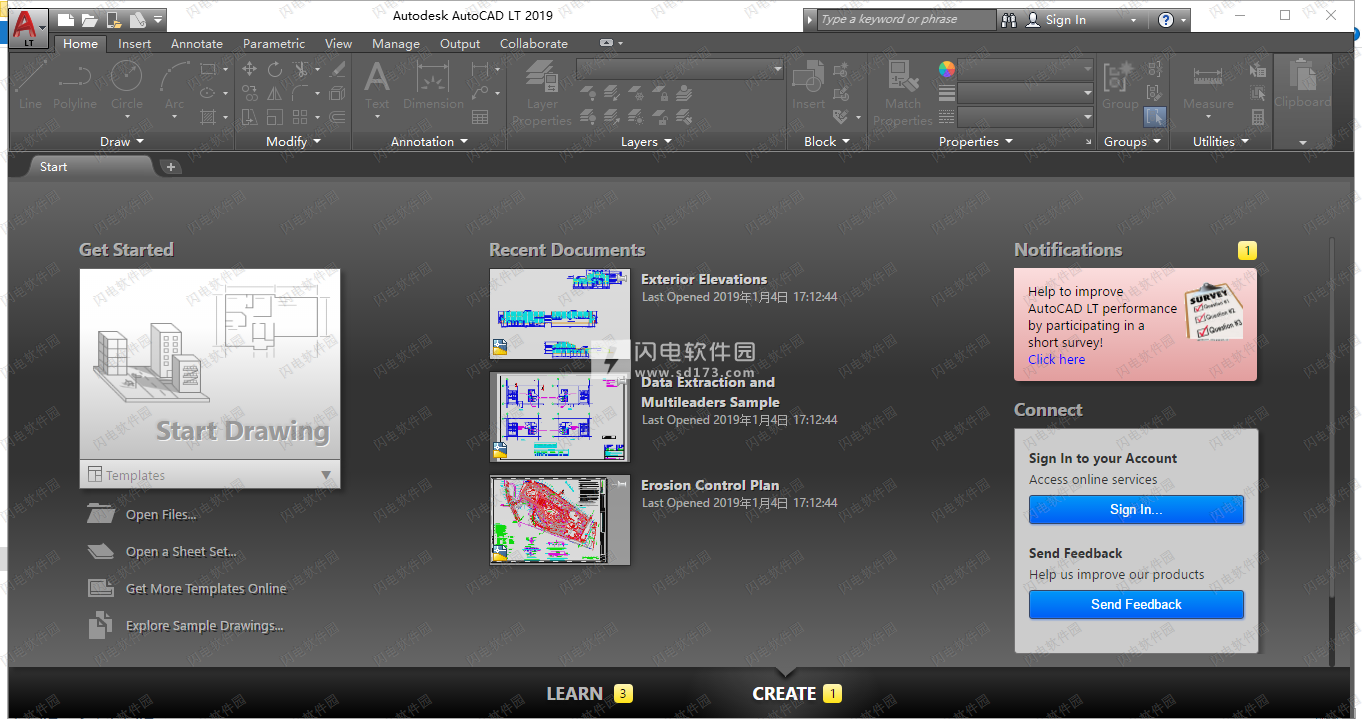Click the Mirror tool in Modify panel
Viewport: 1362px width, 719px height.
[275, 93]
